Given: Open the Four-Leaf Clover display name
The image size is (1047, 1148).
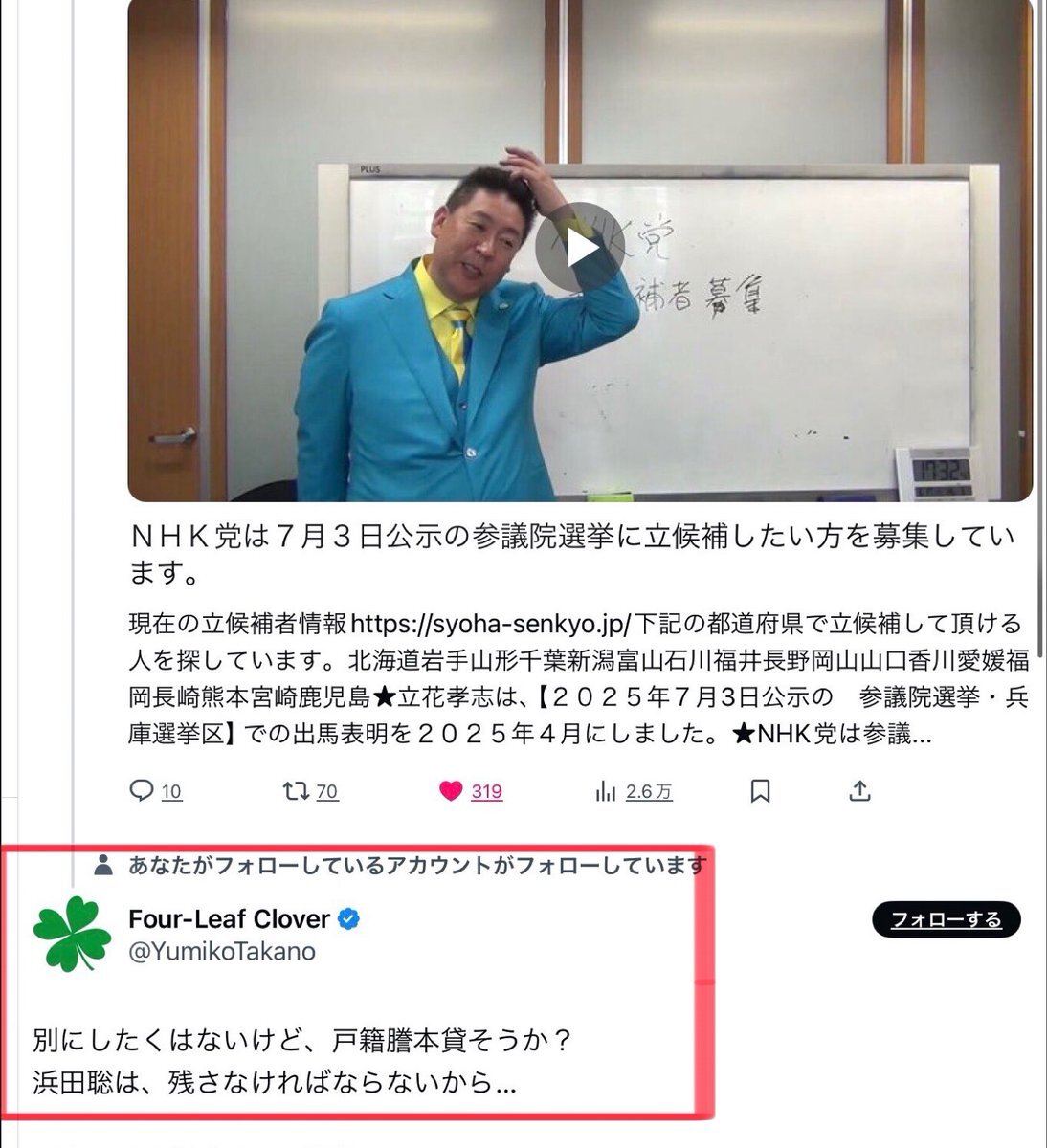Looking at the screenshot, I should (229, 919).
